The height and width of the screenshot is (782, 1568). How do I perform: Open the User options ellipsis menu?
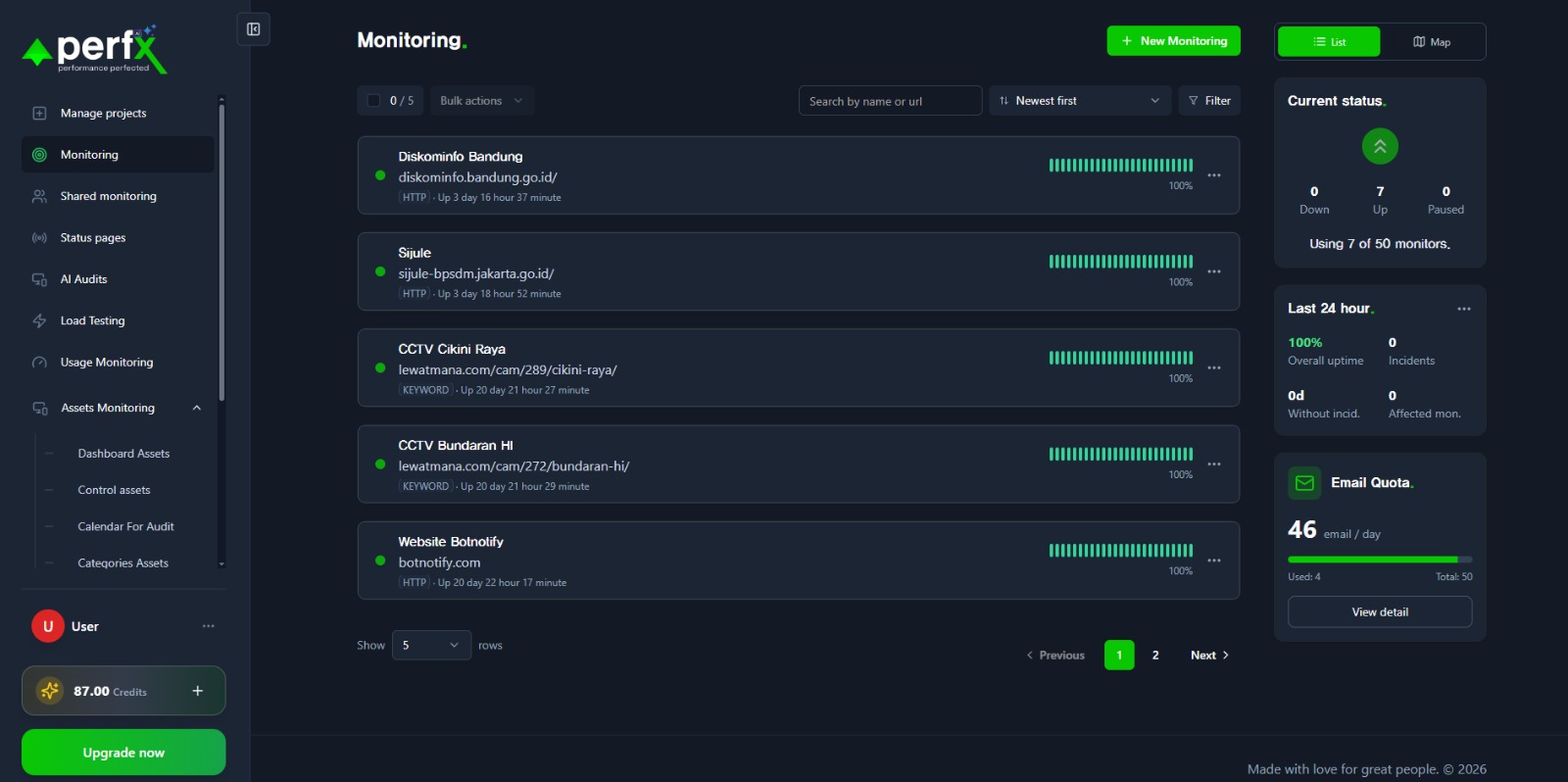(208, 626)
